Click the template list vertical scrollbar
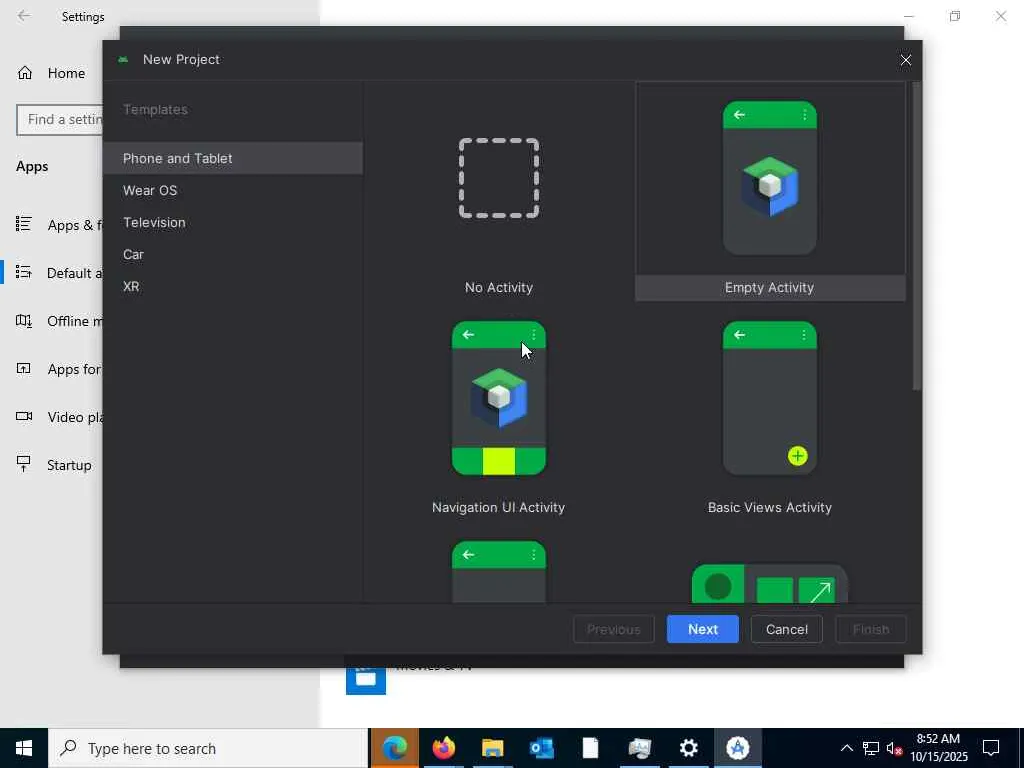Screen dimensions: 1024x768 (916, 236)
